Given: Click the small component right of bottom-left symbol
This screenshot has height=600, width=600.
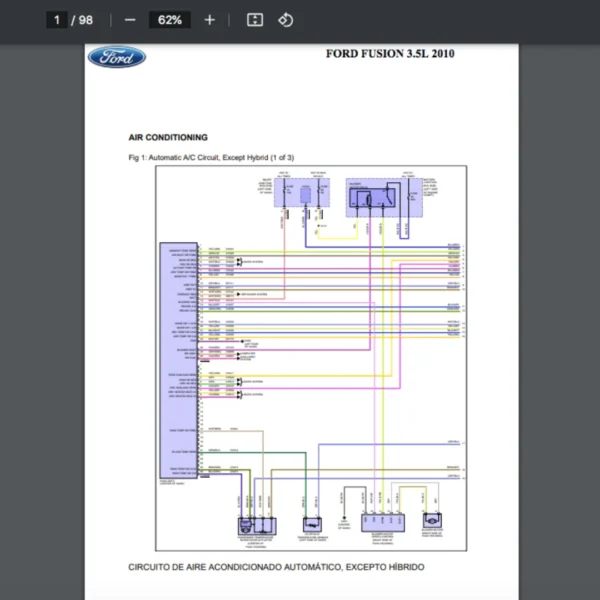Looking at the screenshot, I should pos(314,525).
